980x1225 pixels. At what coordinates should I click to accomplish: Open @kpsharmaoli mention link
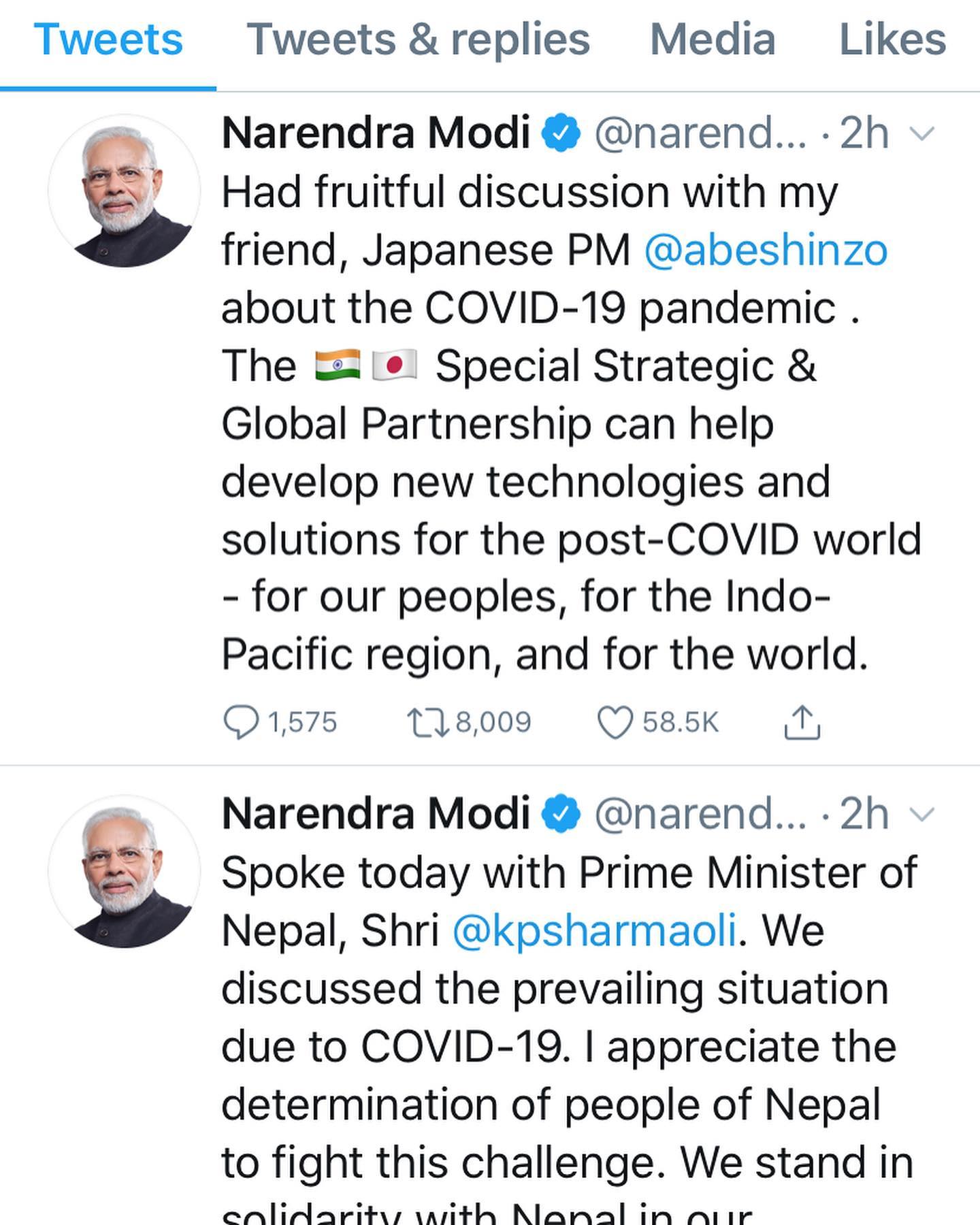tap(594, 931)
